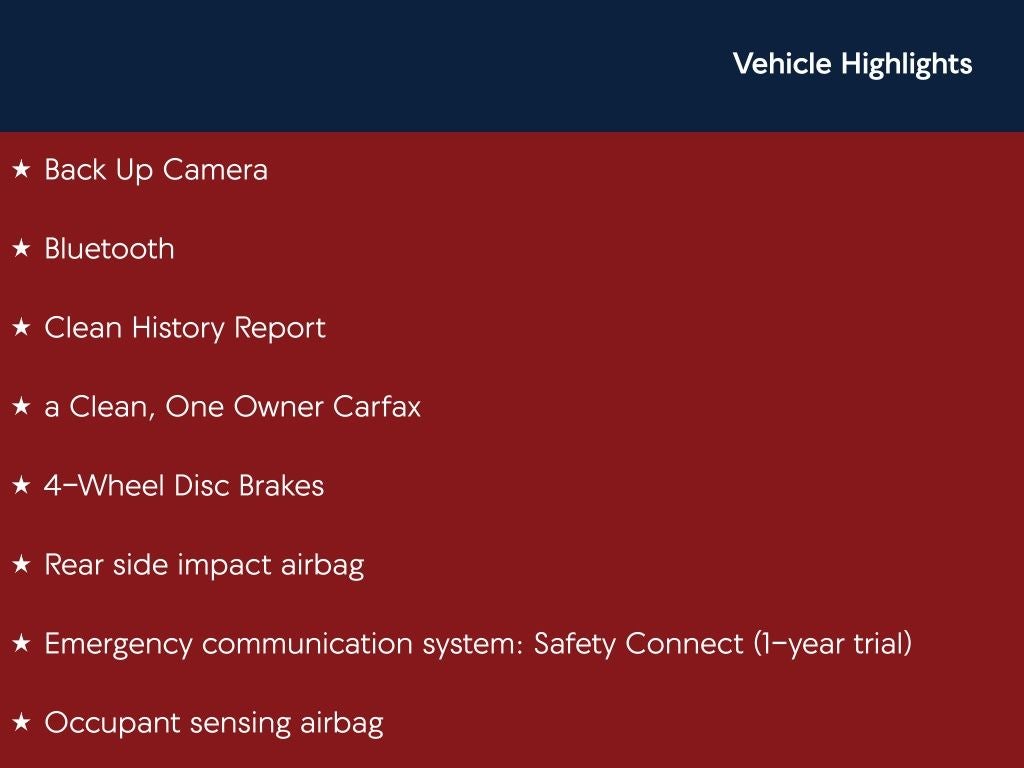Screen dimensions: 1024x768
Task: Select the Back Up Camera text
Action: (x=156, y=170)
